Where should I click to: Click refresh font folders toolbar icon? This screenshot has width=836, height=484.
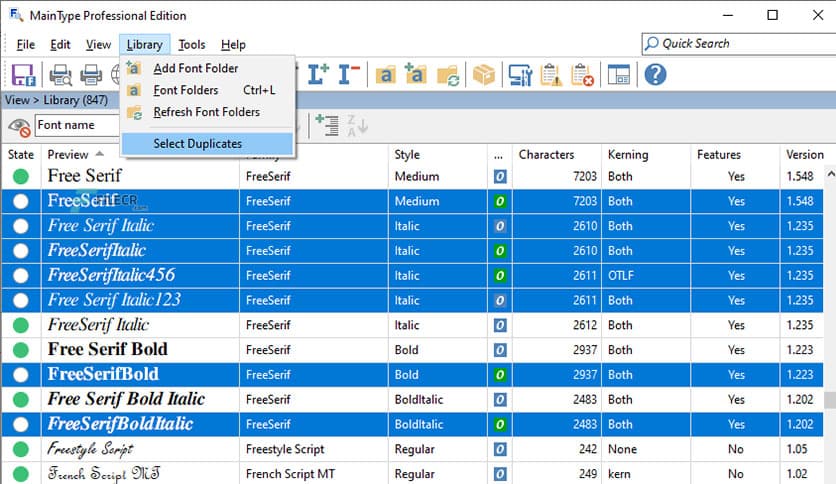click(x=448, y=75)
